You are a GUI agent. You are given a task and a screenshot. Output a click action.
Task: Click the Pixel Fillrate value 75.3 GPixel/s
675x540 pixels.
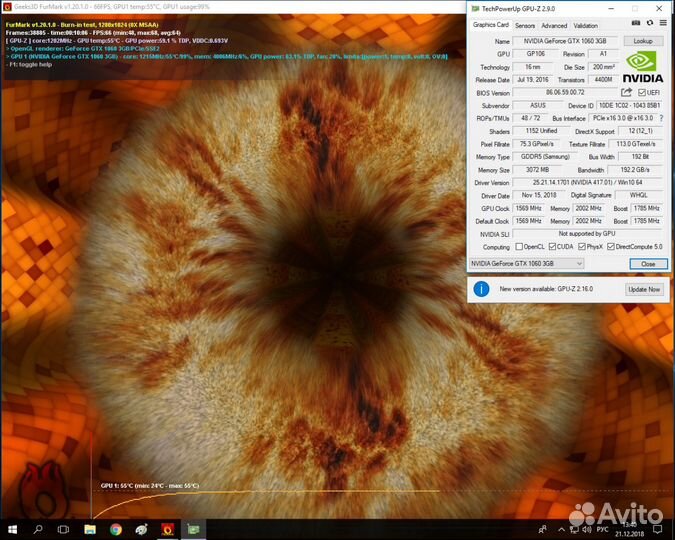536,144
